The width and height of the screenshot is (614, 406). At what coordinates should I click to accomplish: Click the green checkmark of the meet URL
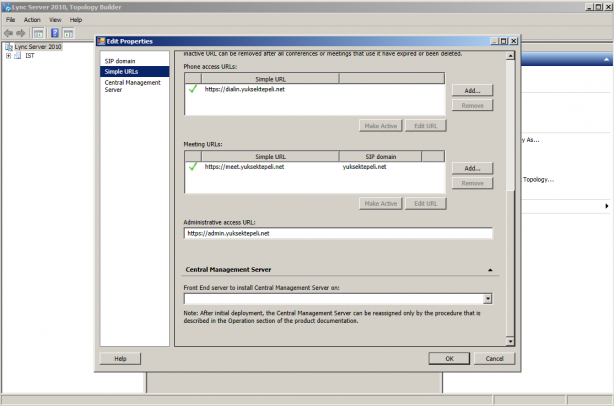pos(193,166)
